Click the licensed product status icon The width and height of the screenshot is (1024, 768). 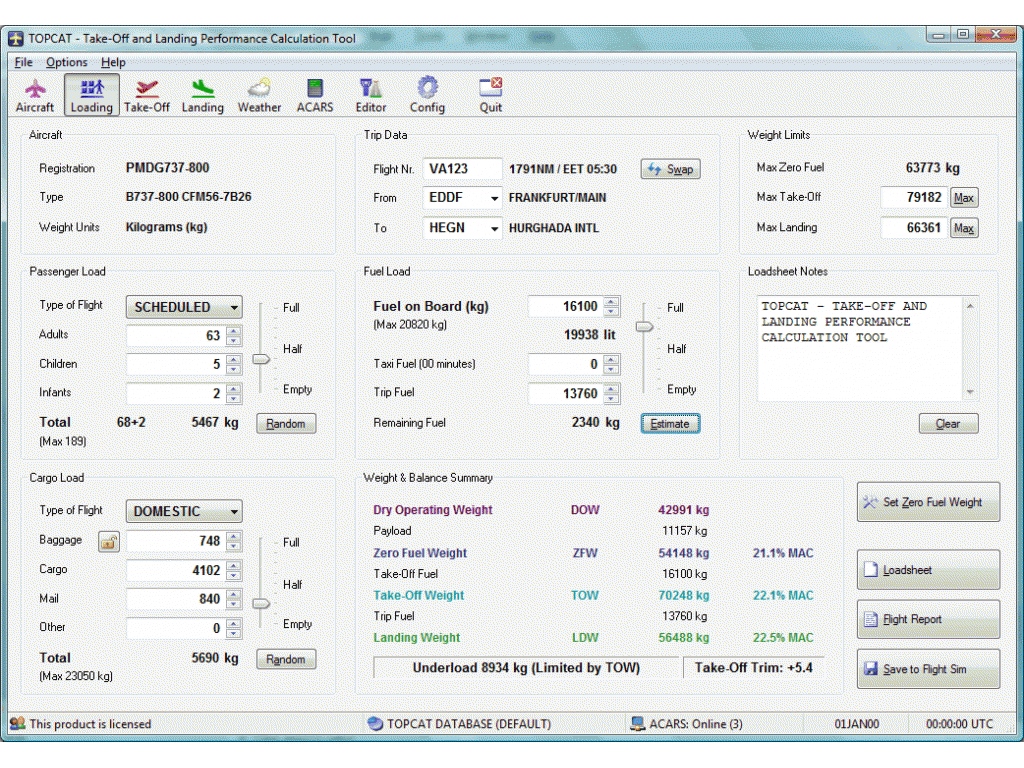coord(17,724)
